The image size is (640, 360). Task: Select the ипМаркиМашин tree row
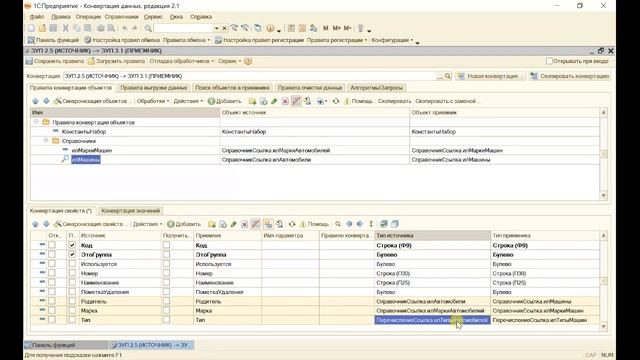pyautogui.click(x=315, y=150)
